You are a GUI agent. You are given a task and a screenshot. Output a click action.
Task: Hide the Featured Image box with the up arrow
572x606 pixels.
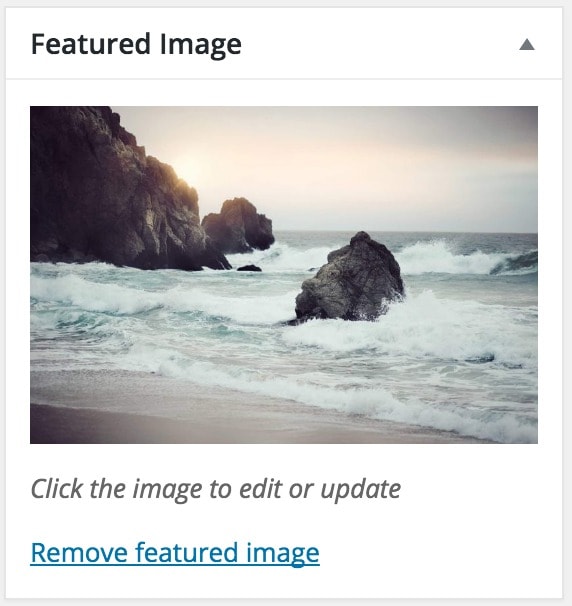(527, 45)
